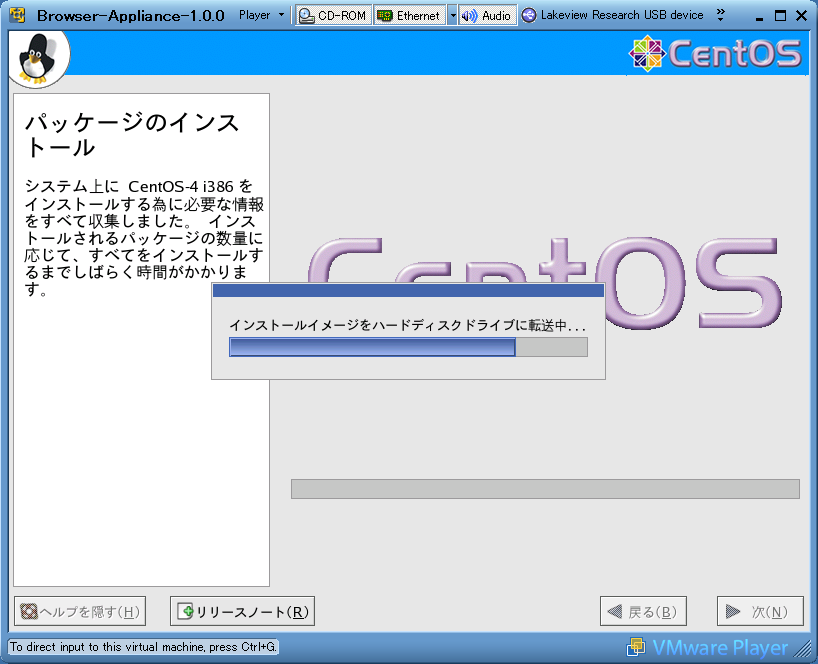Open the Player dropdown menu

point(262,16)
